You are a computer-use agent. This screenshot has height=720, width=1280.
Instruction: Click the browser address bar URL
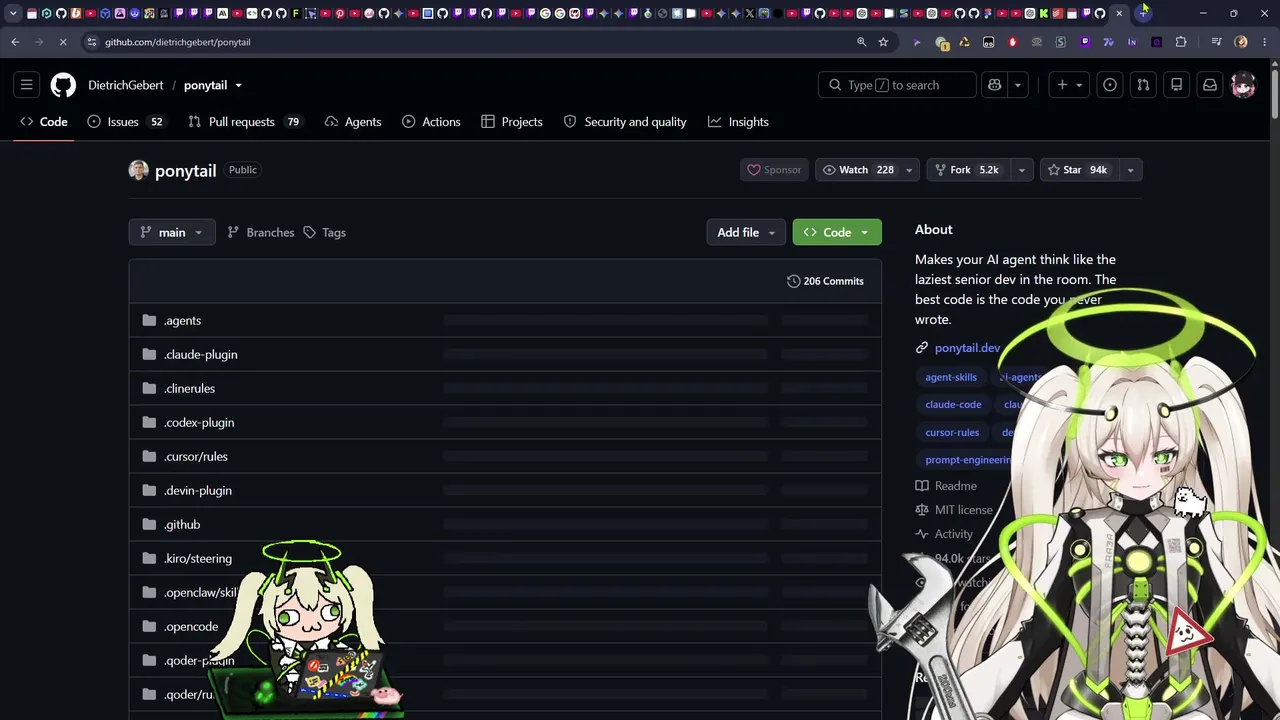(x=178, y=42)
